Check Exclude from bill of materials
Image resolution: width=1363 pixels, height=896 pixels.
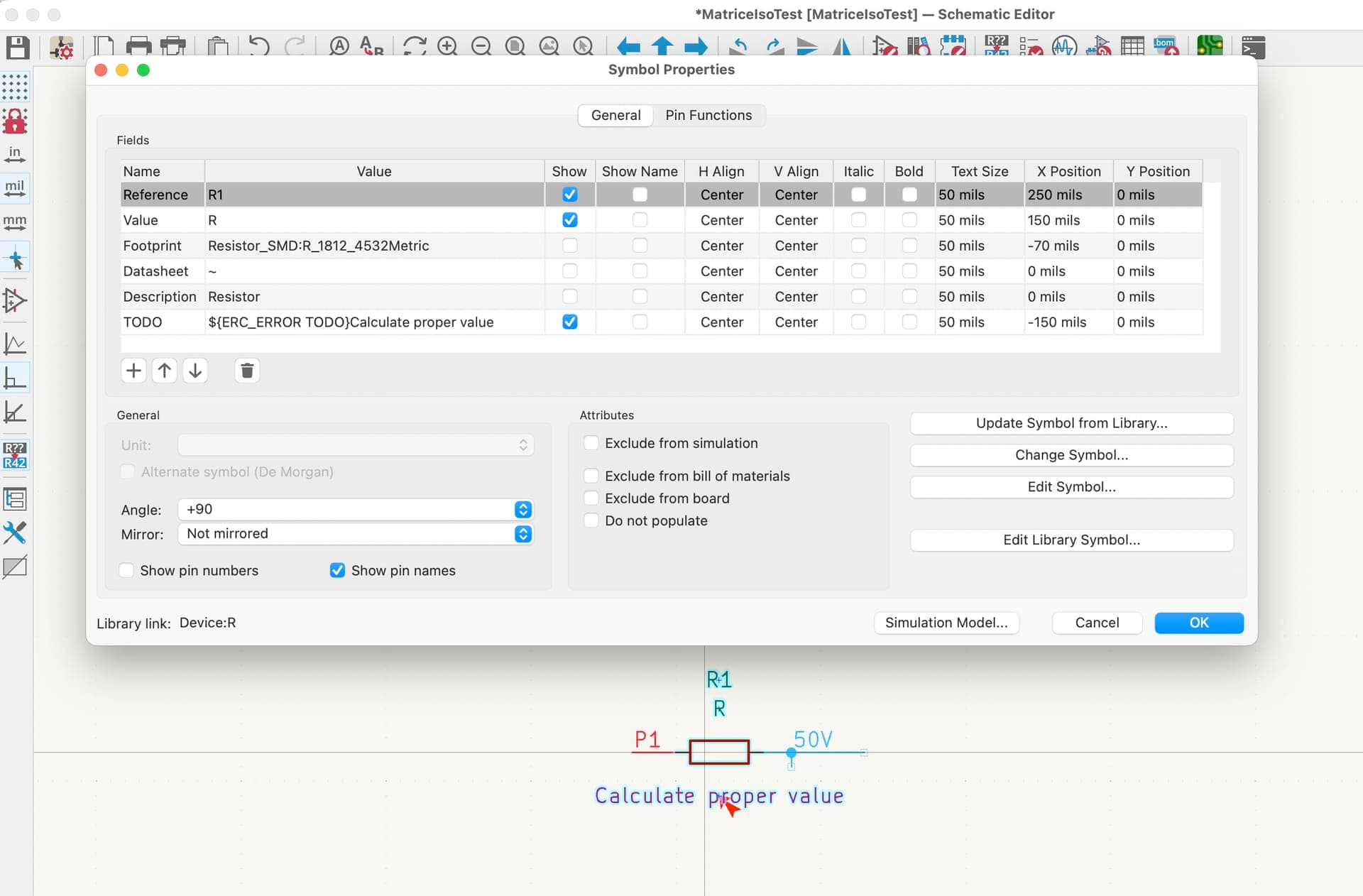click(591, 476)
